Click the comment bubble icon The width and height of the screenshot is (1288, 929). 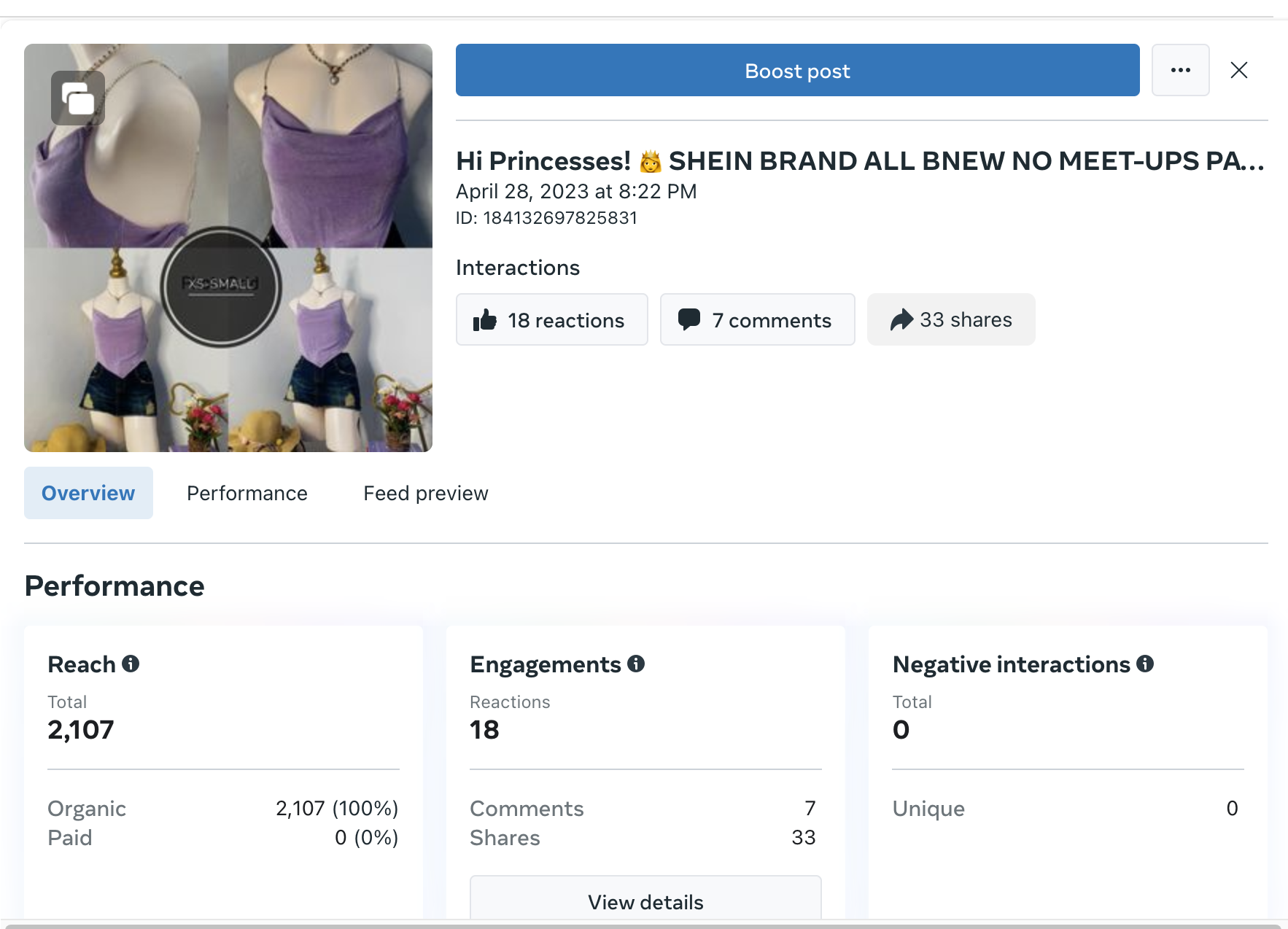(688, 319)
